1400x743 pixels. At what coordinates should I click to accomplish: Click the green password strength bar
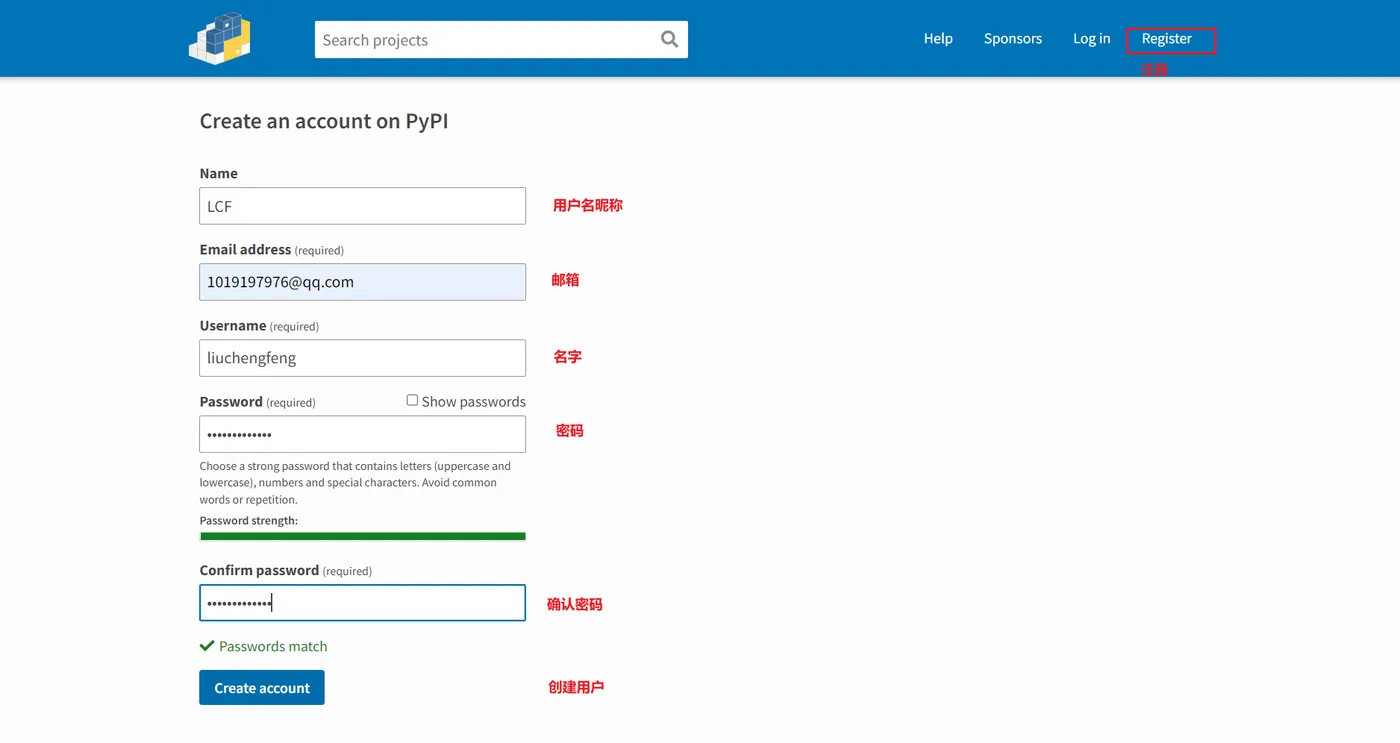363,536
